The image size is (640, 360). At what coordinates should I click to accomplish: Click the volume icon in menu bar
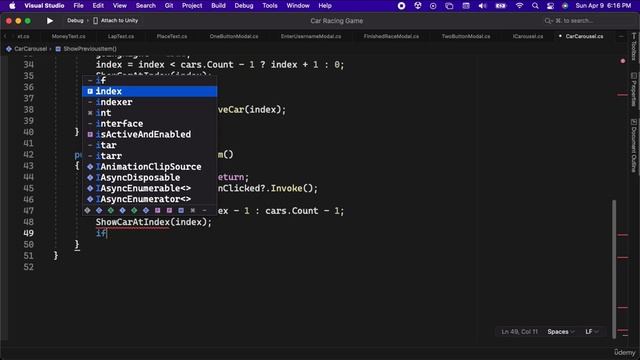(x=482, y=6)
